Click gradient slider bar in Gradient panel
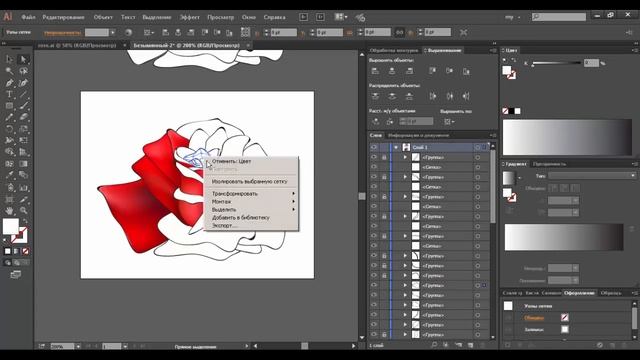The width and height of the screenshot is (640, 360). tap(564, 237)
